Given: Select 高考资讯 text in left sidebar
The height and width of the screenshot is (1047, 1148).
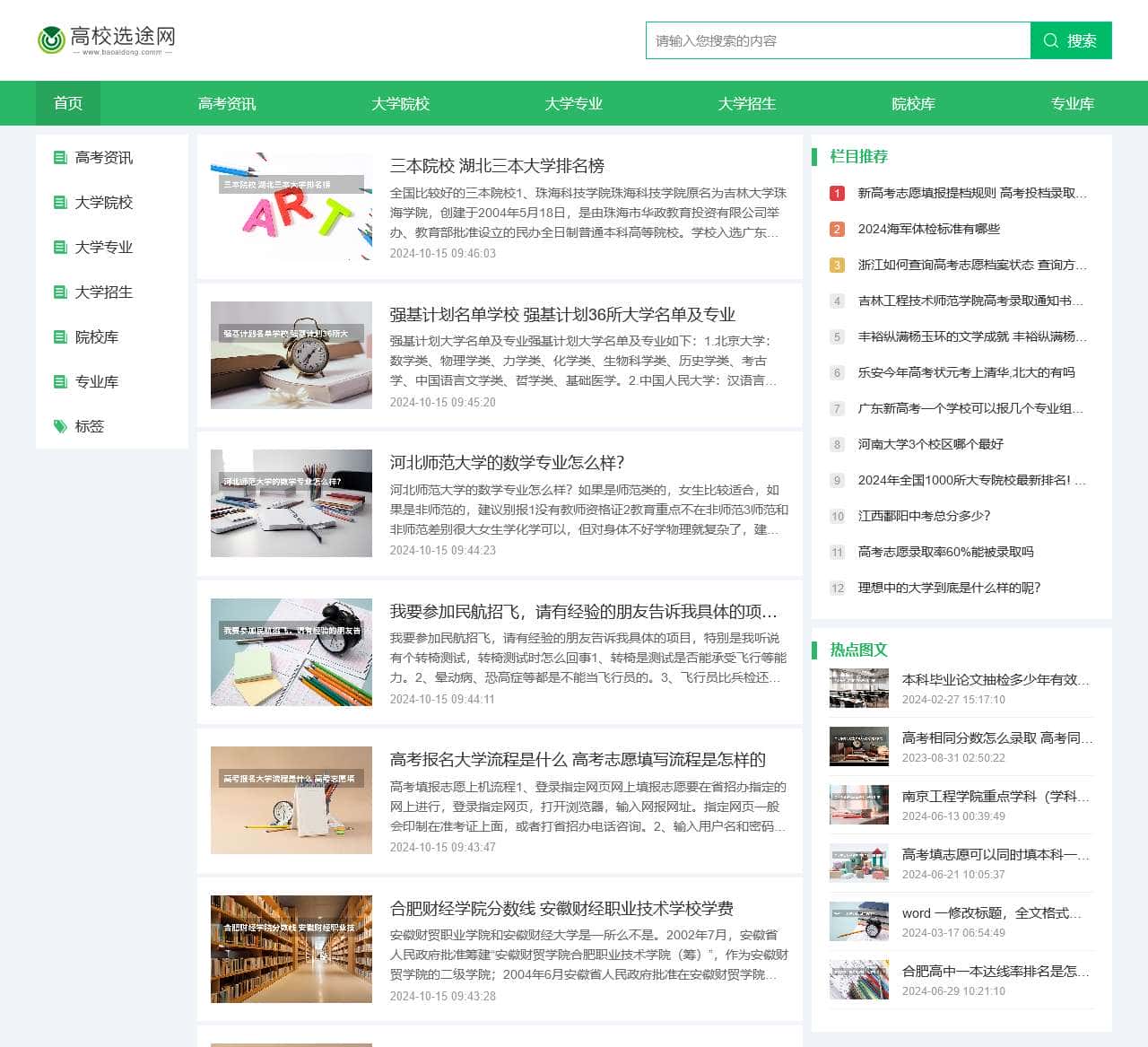Looking at the screenshot, I should 104,158.
